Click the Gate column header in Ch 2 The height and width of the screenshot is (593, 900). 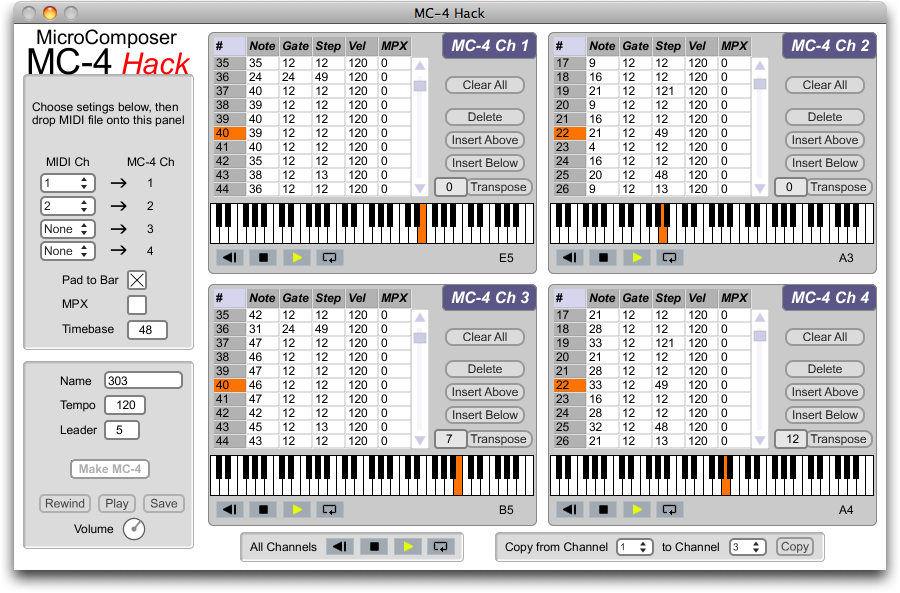[635, 46]
